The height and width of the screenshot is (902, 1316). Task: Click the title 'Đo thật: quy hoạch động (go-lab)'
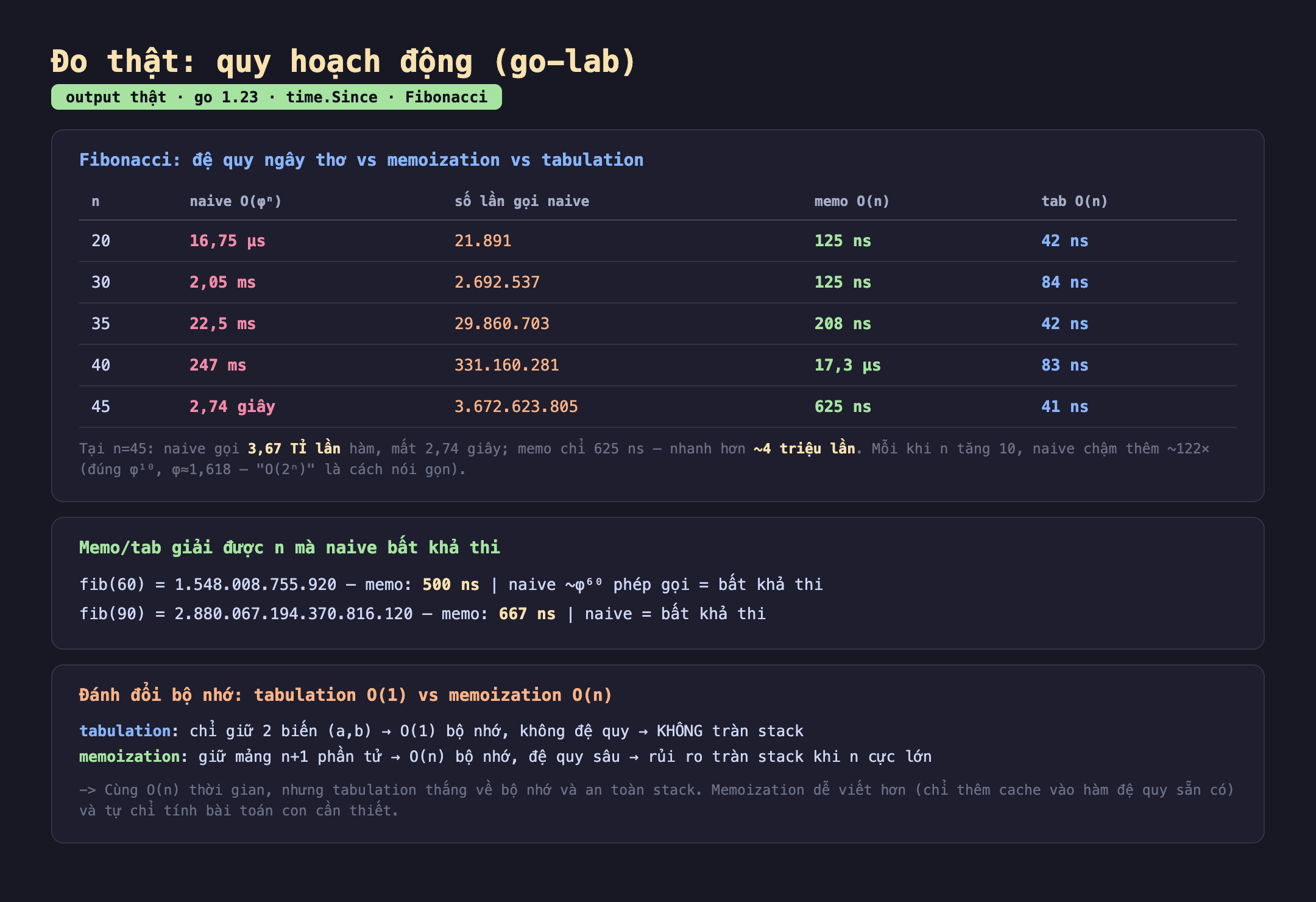pyautogui.click(x=344, y=62)
